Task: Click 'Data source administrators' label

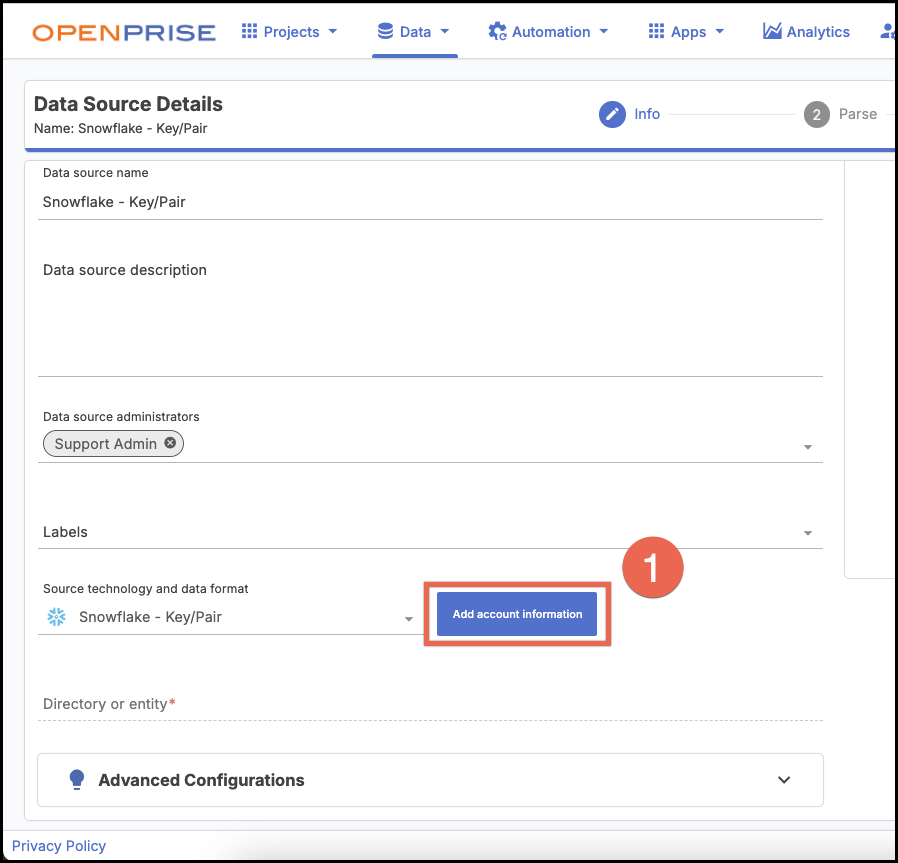Action: [x=121, y=417]
